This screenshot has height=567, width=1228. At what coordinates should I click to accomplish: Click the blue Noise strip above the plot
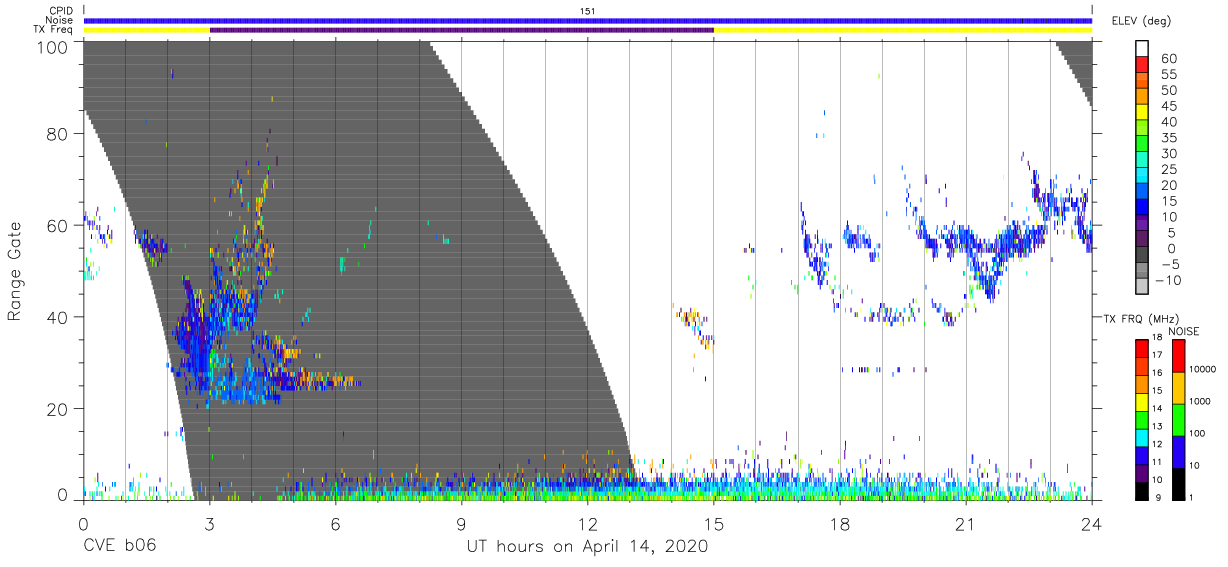pos(588,20)
